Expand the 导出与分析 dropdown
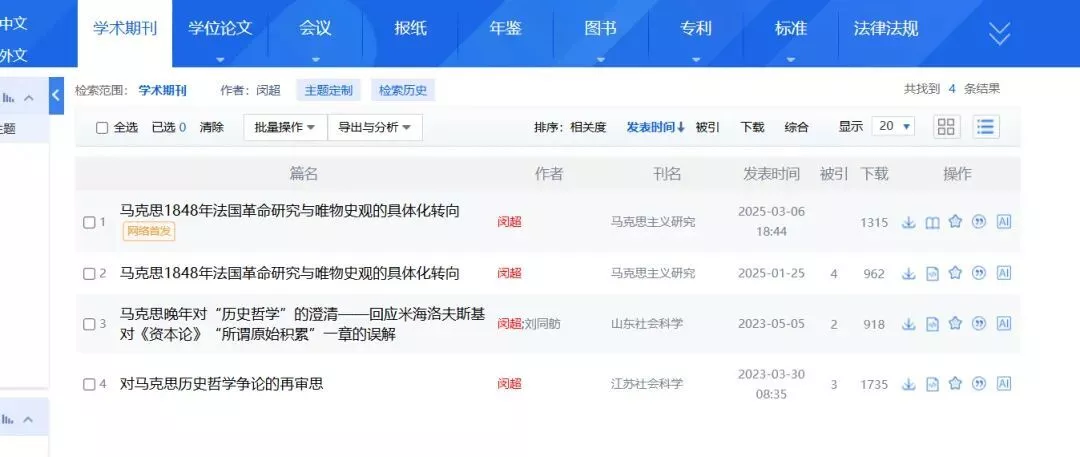This screenshot has height=457, width=1080. 375,127
